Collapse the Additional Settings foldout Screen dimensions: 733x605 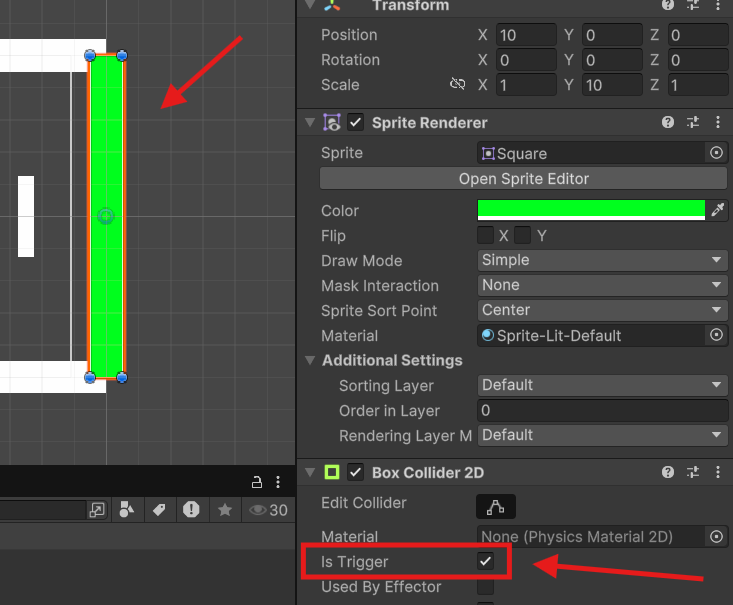click(x=309, y=360)
